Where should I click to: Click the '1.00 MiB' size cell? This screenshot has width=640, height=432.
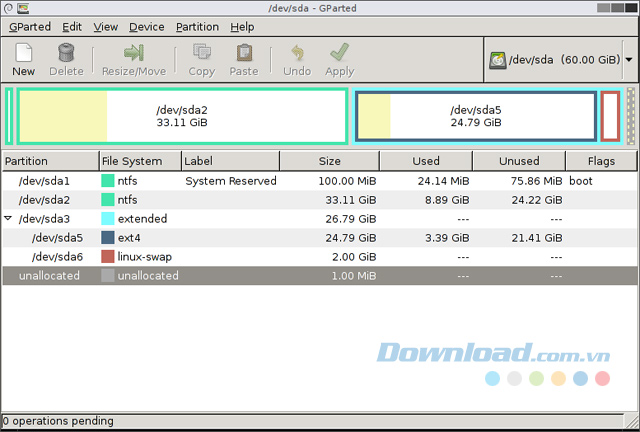click(x=354, y=276)
